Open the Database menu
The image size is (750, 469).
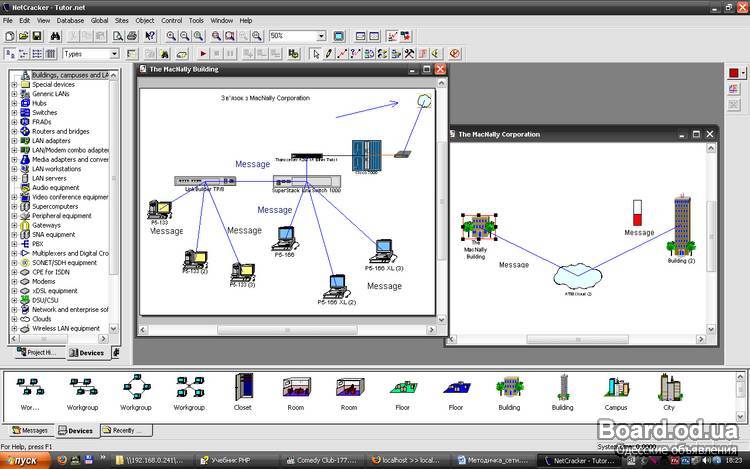click(70, 21)
